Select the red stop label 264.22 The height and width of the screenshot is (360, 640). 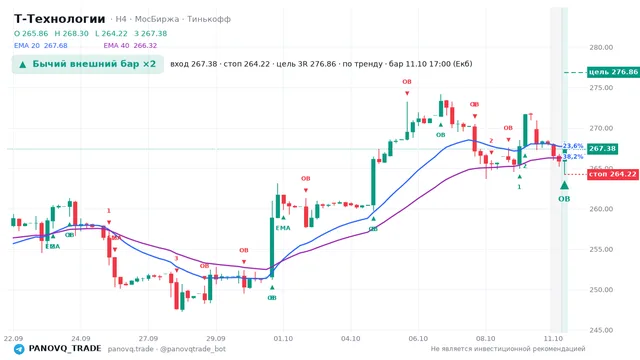pos(613,174)
